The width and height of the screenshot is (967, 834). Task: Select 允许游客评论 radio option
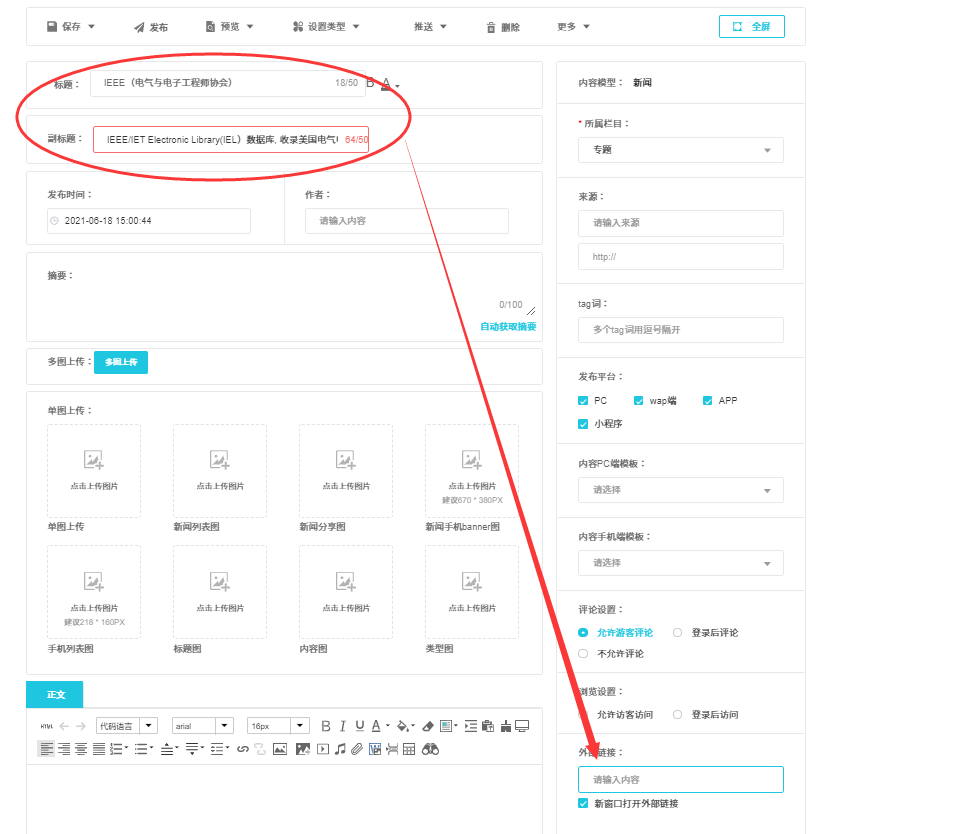[x=583, y=632]
